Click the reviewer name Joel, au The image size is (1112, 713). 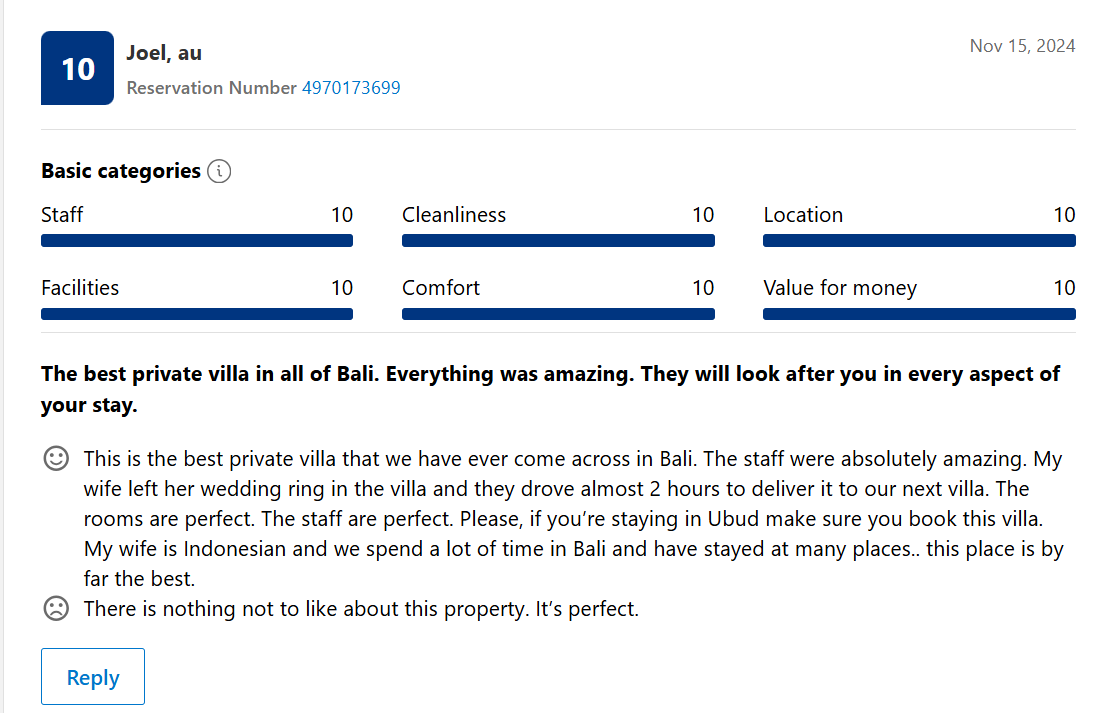coord(164,53)
